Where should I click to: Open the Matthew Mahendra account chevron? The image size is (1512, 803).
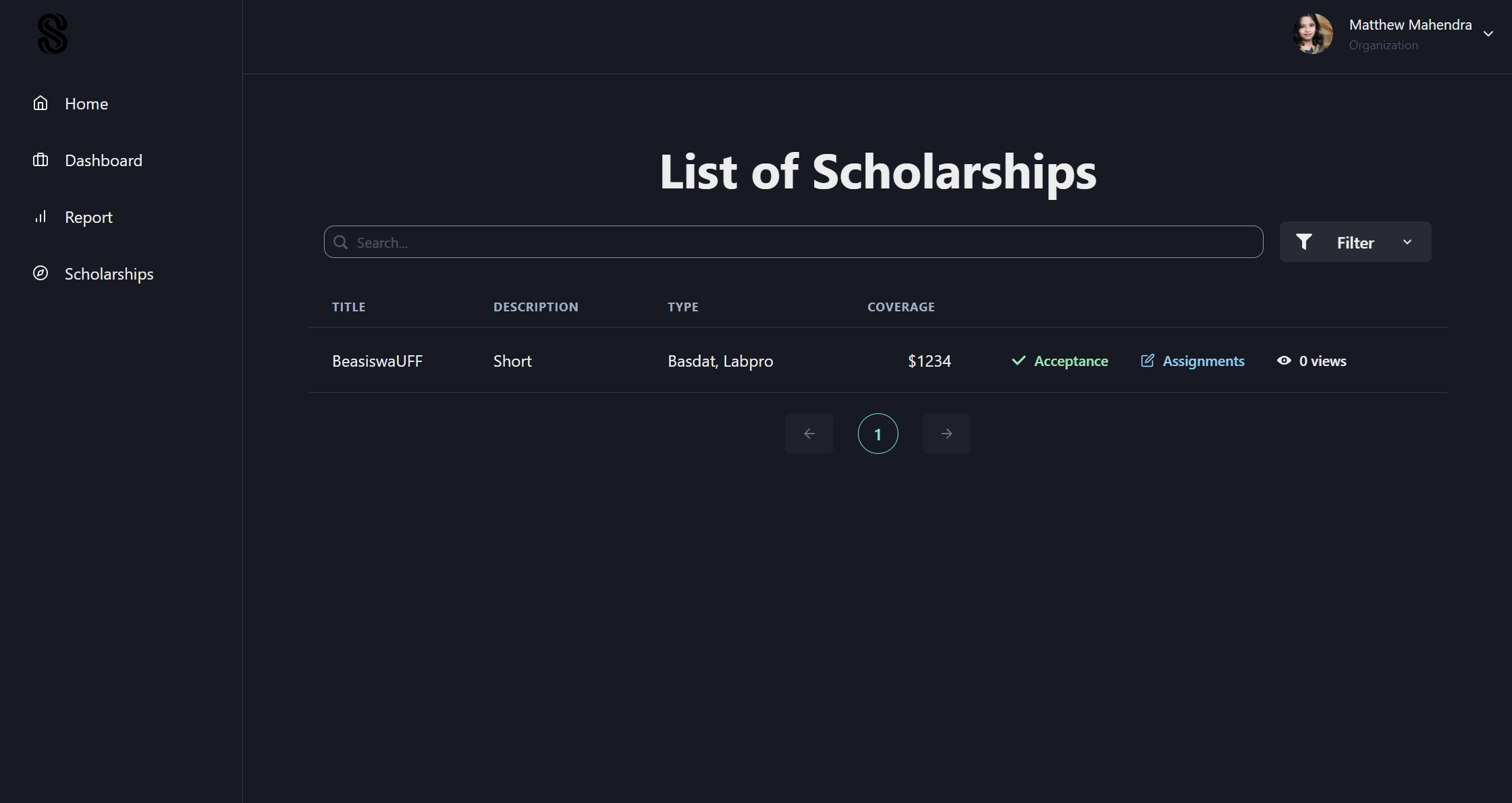tap(1488, 34)
